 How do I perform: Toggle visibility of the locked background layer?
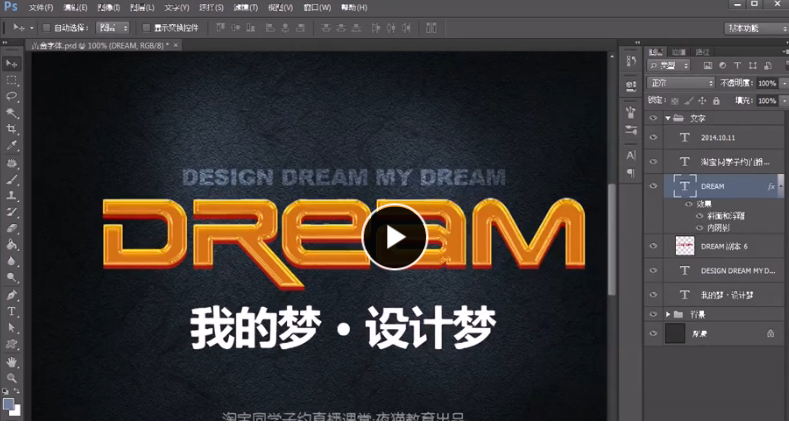[x=653, y=334]
